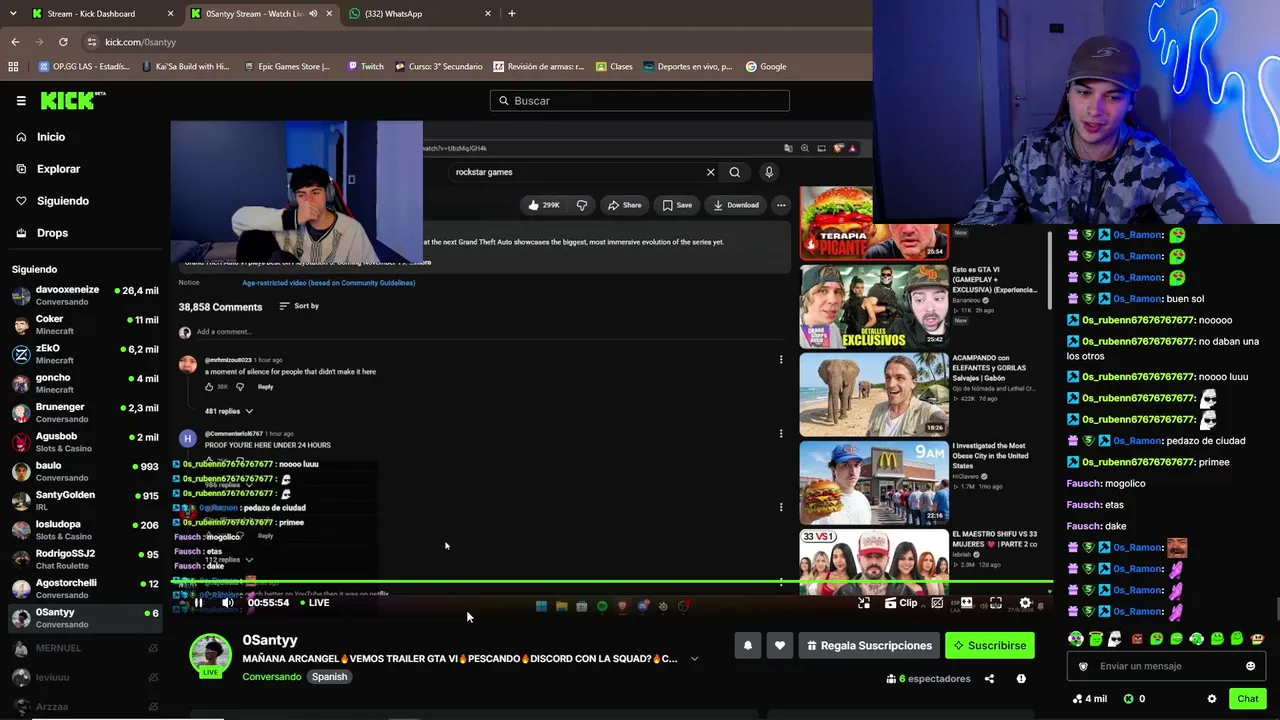The width and height of the screenshot is (1280, 720).
Task: Open the OP.GG LAS bookmark
Action: tap(84, 67)
